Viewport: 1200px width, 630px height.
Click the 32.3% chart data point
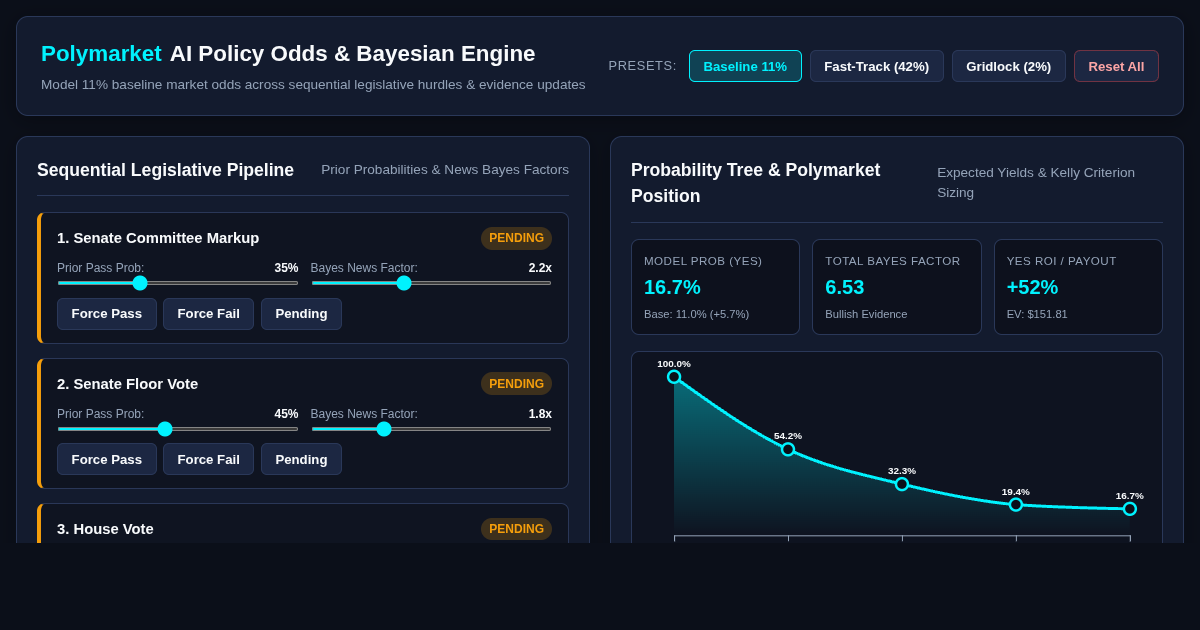(902, 484)
